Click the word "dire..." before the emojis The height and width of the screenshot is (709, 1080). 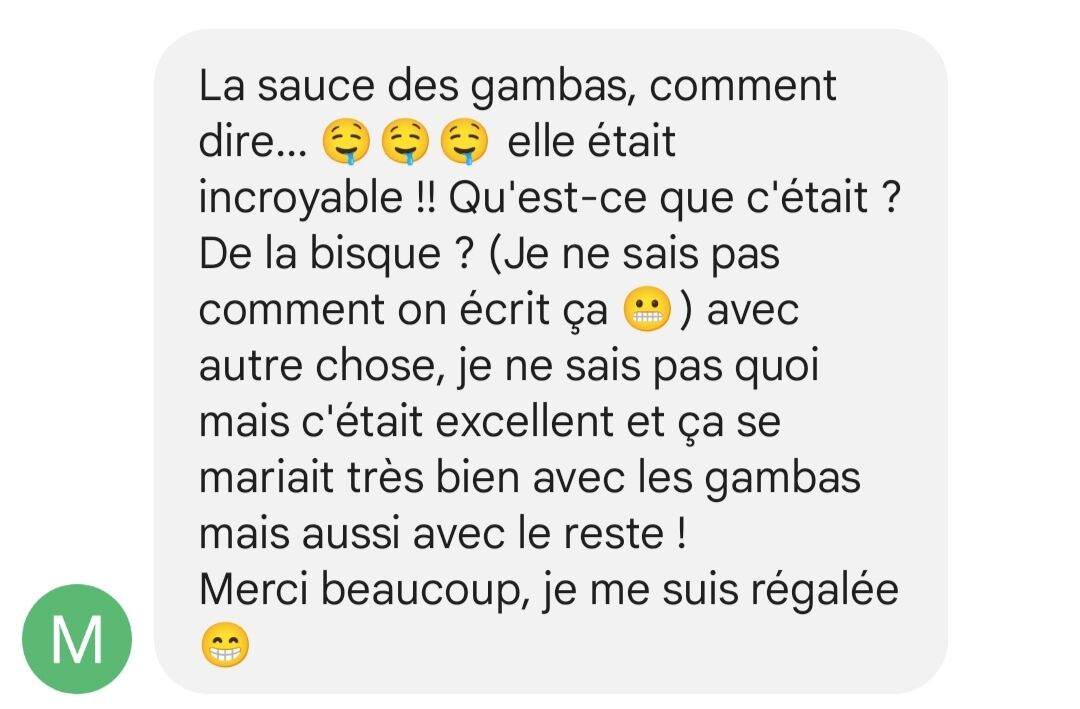pos(253,142)
